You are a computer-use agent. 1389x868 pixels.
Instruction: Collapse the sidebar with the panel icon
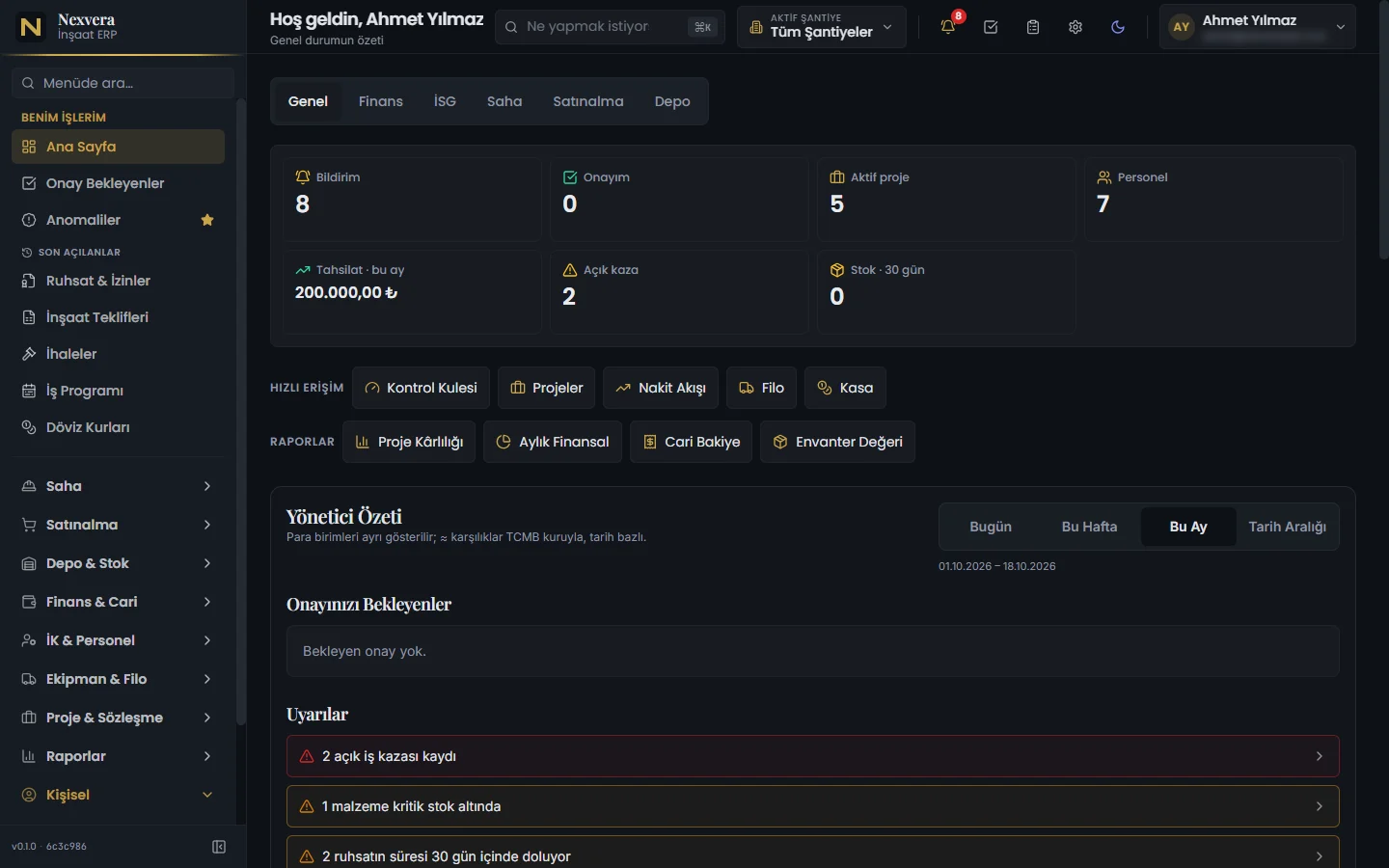(219, 847)
